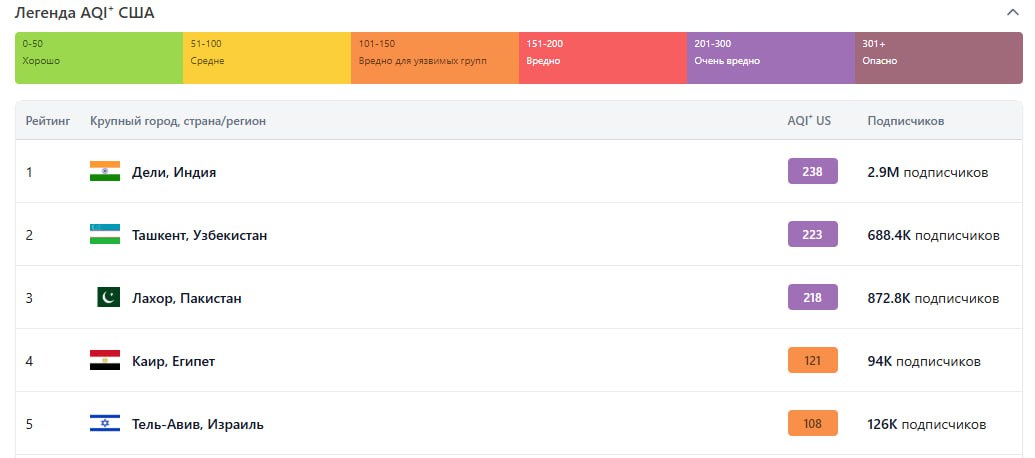
Task: Click the Egypt flag icon
Action: pyautogui.click(x=105, y=361)
